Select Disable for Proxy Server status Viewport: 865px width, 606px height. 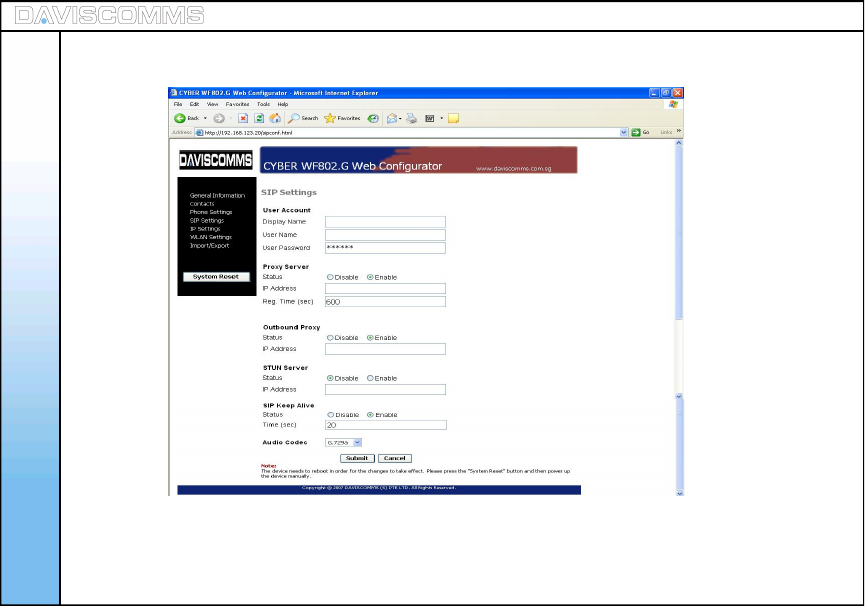click(x=330, y=277)
